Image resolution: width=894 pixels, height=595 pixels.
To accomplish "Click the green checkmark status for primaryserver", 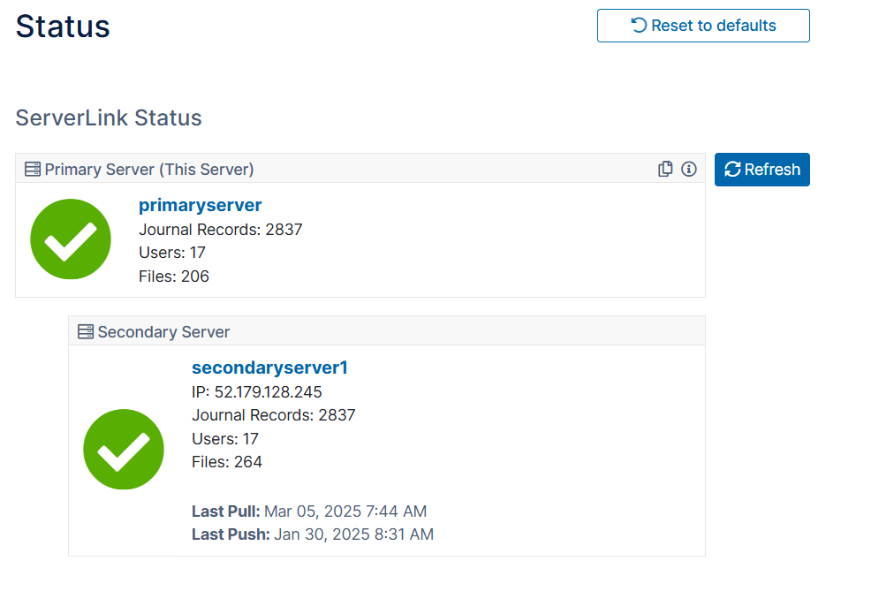I will 70,238.
